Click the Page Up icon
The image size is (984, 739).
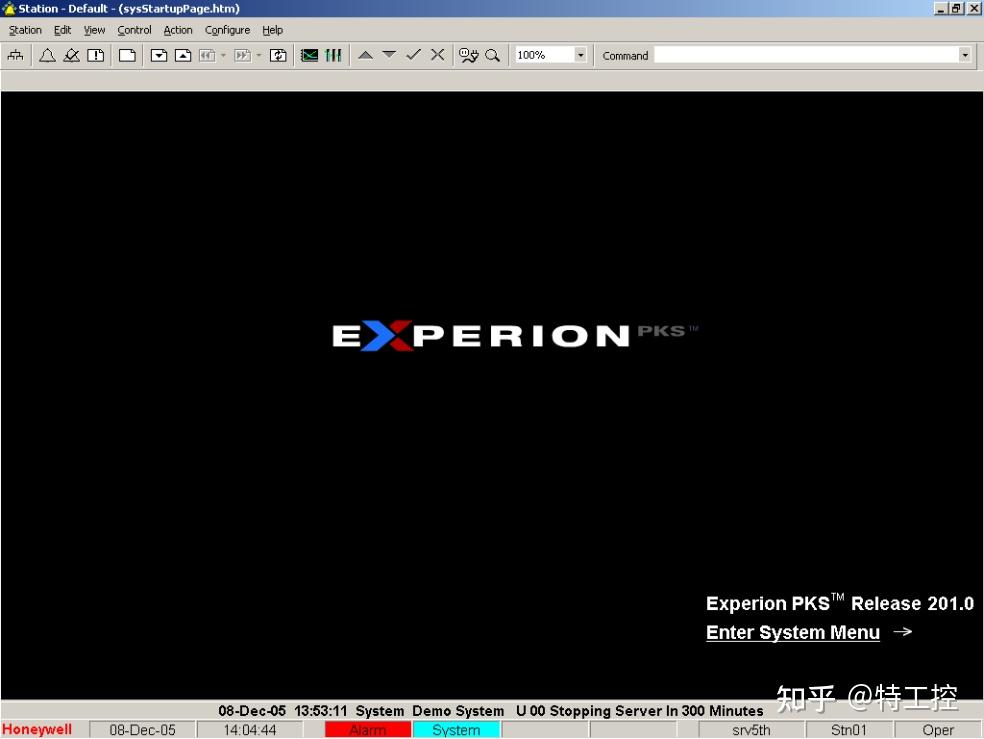[x=183, y=55]
